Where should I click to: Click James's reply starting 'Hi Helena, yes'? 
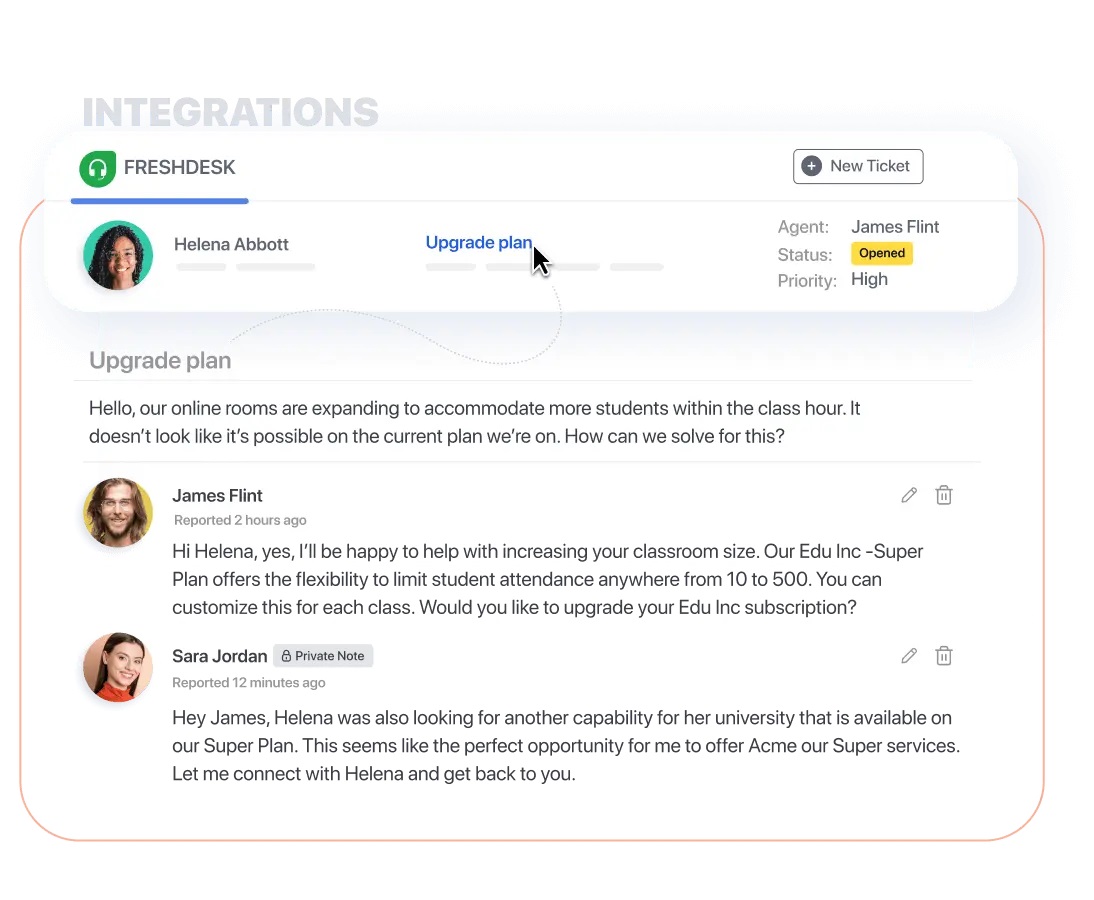548,579
